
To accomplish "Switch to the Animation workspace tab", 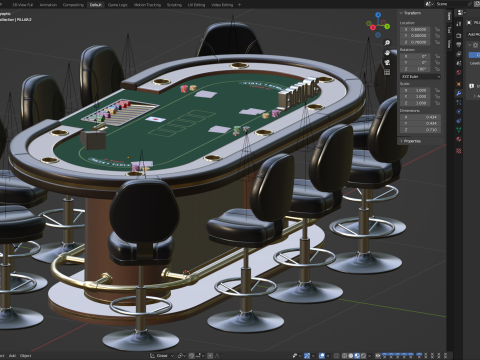I will [x=48, y=5].
